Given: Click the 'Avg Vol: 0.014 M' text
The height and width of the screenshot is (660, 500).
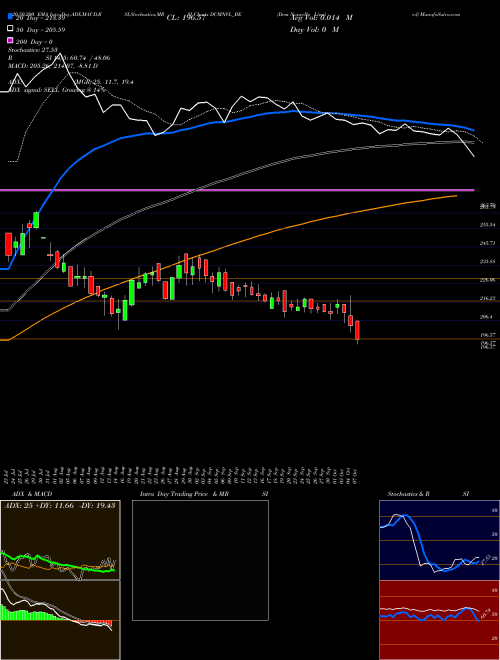Looking at the screenshot, I should pos(321,18).
